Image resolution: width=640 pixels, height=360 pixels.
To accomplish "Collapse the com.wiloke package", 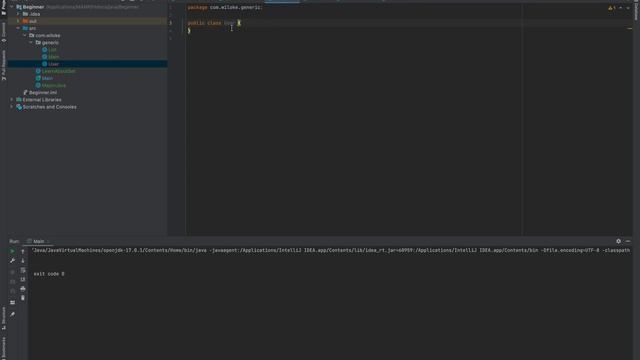I will pyautogui.click(x=25, y=36).
